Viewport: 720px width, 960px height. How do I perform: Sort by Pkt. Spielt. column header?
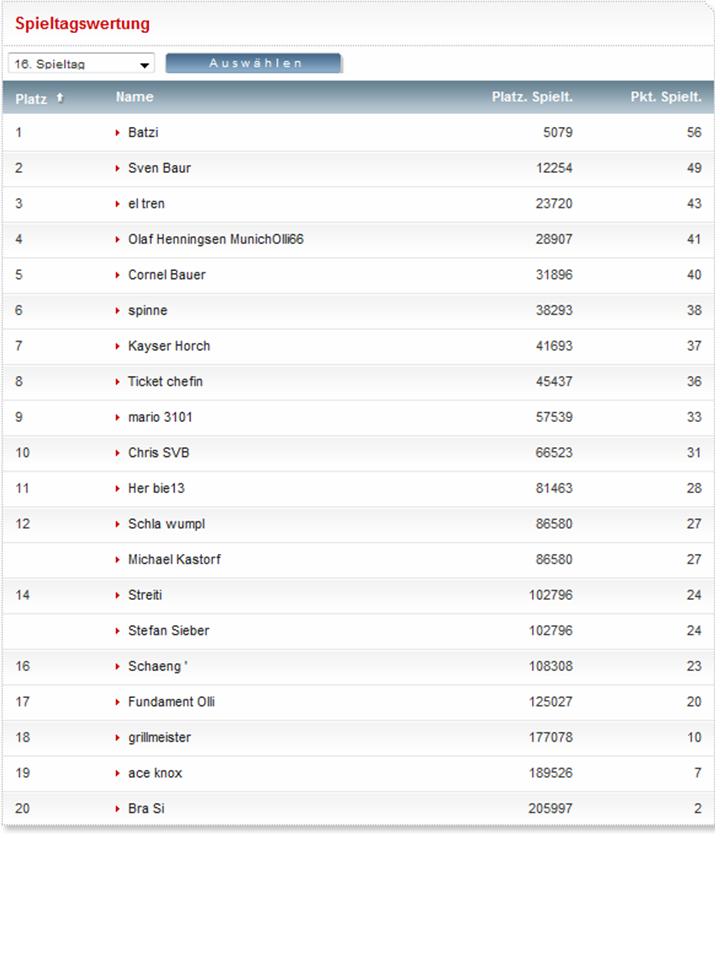(x=666, y=97)
